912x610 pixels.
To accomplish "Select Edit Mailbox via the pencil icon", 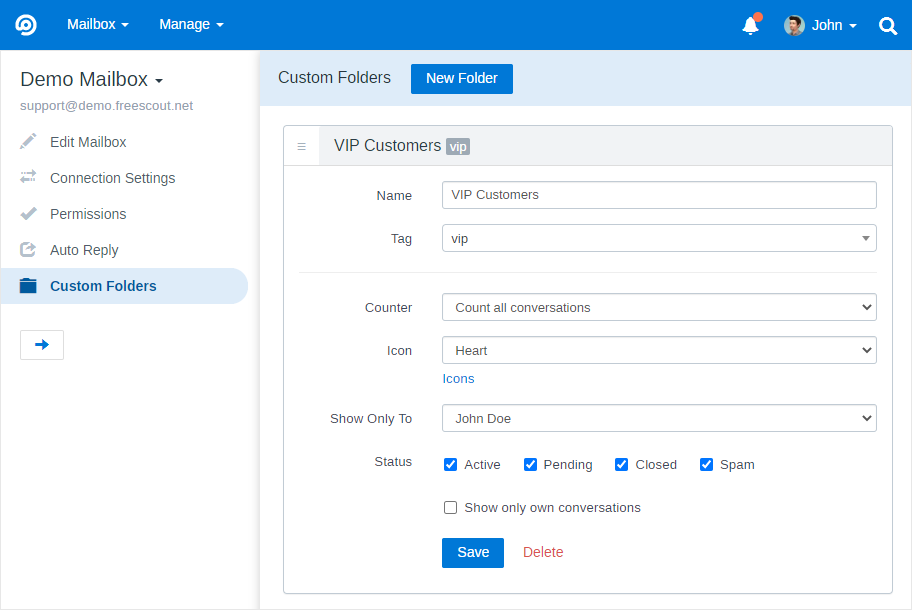I will point(27,141).
